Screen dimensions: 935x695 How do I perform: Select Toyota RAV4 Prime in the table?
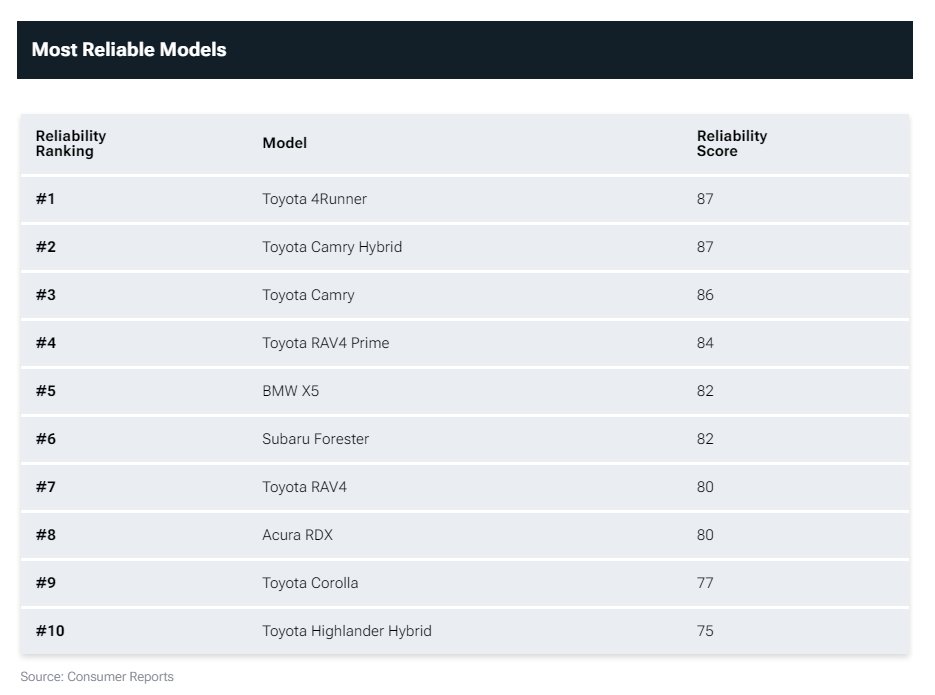(x=326, y=343)
